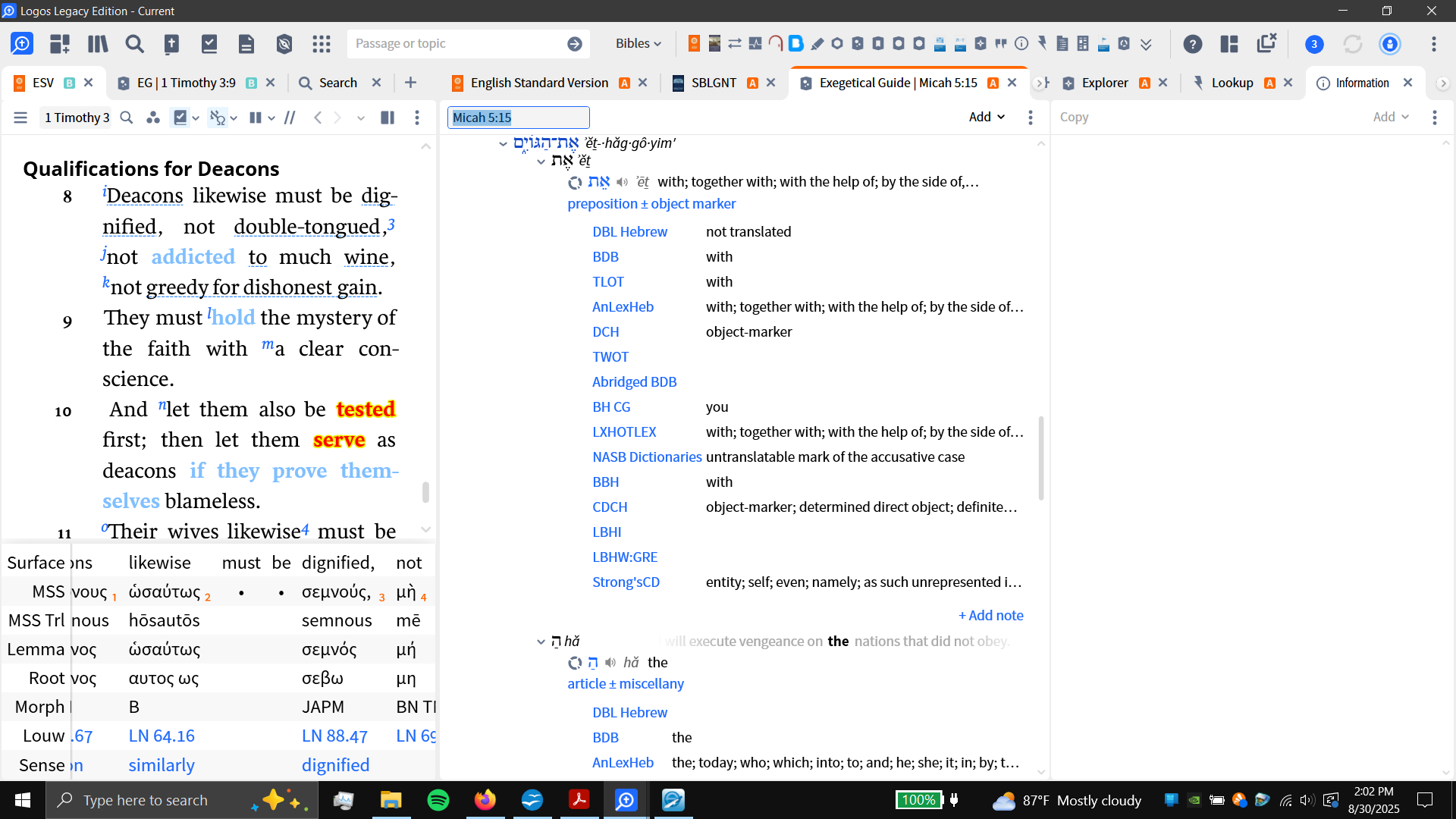The width and height of the screenshot is (1456, 819).
Task: Toggle multiple resources split view
Action: click(x=388, y=118)
